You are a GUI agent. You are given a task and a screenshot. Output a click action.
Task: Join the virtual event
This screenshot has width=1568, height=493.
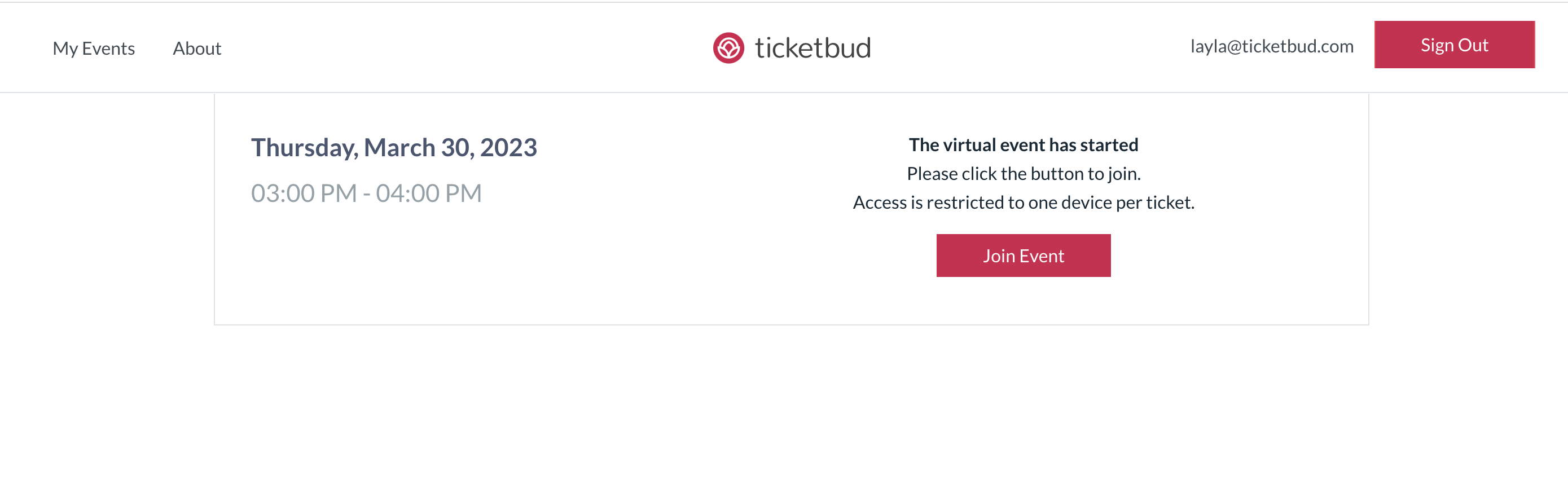tap(1023, 256)
